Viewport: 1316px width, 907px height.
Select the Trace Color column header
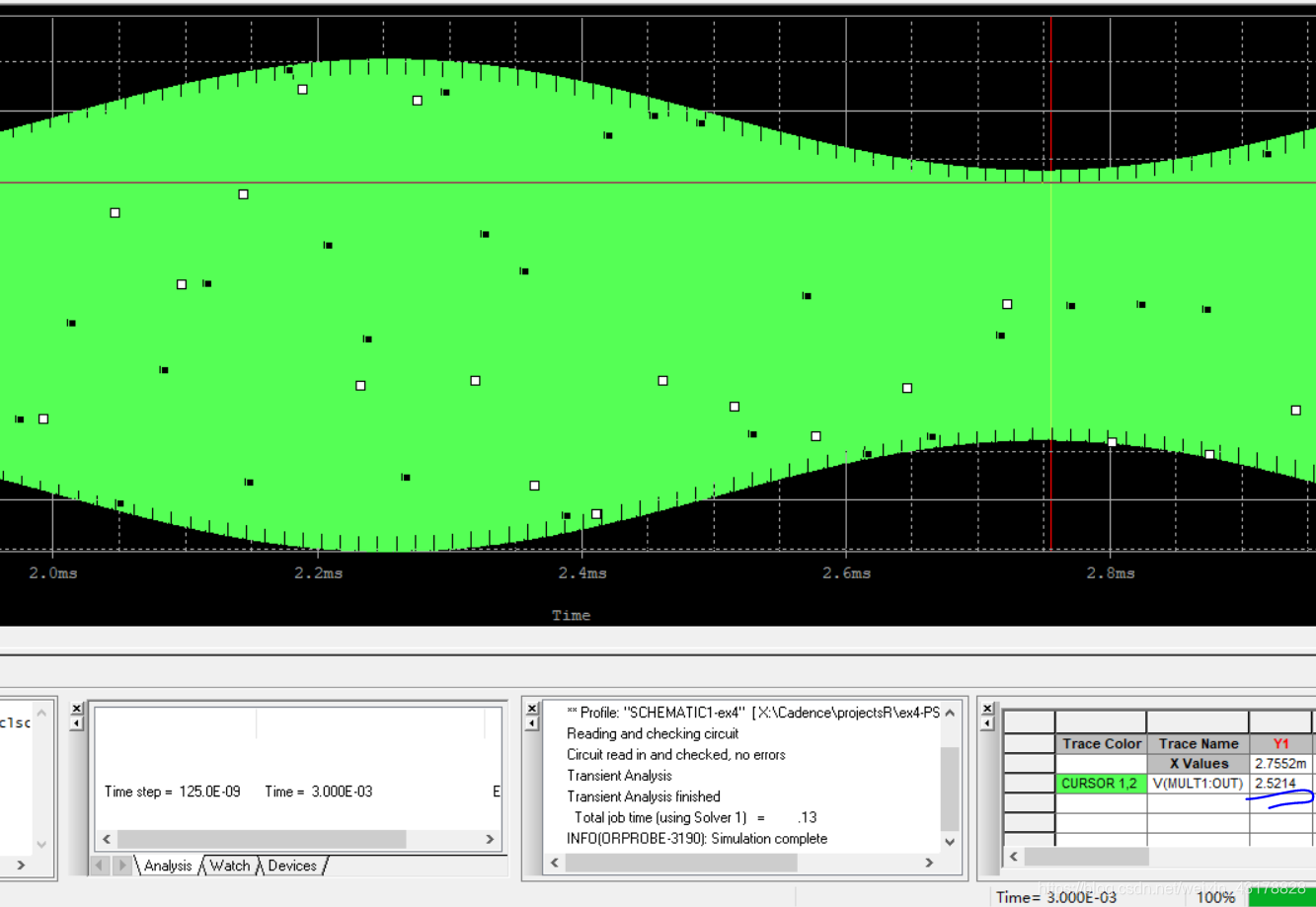point(1101,743)
